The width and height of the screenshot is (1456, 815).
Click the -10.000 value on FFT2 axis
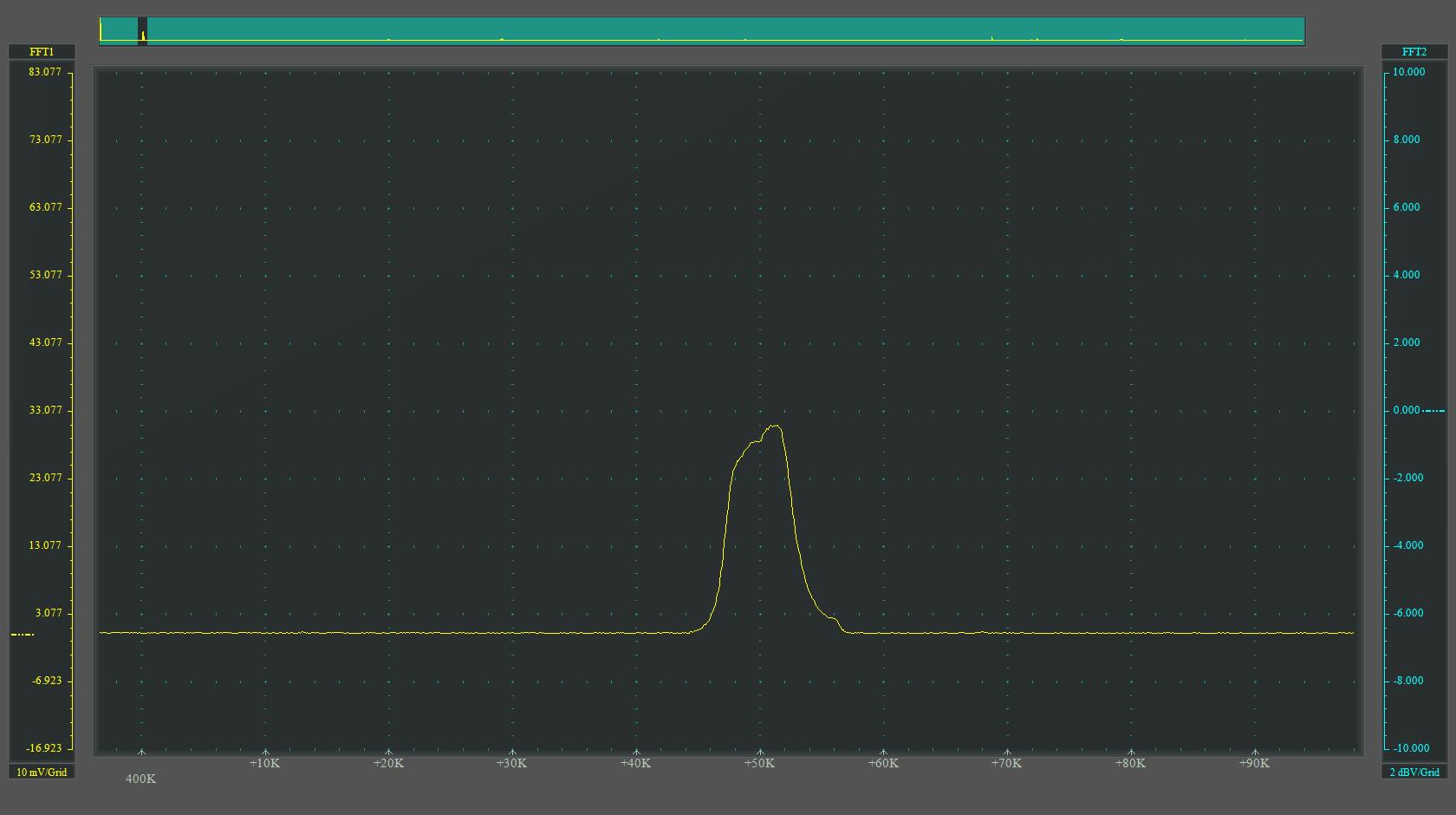1411,748
